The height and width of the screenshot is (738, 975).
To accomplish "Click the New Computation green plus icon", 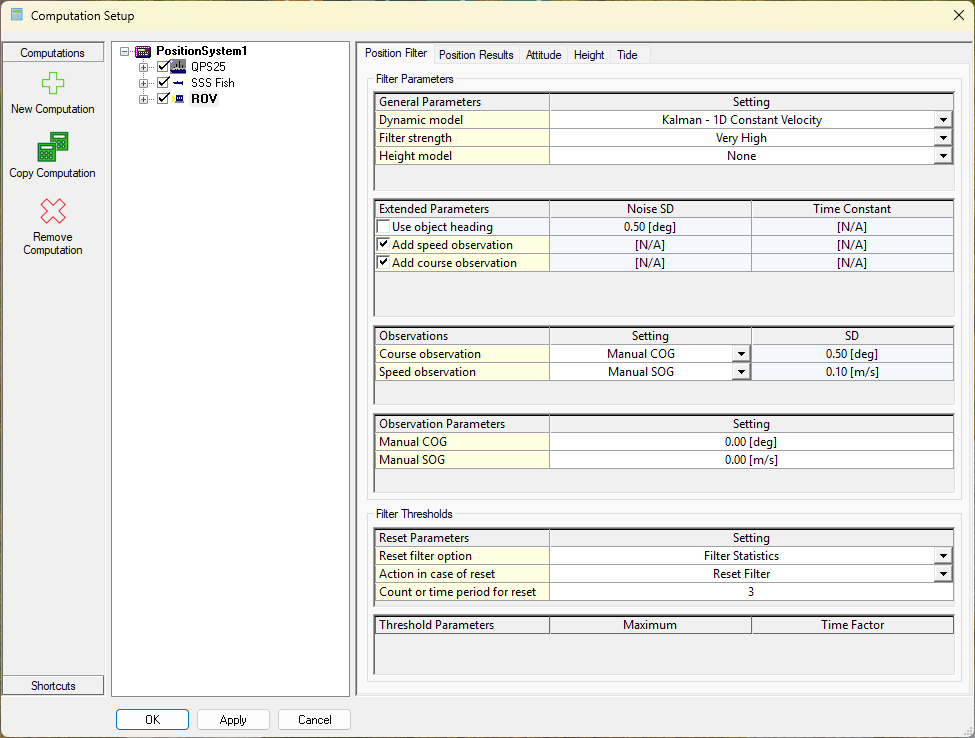I will (53, 84).
